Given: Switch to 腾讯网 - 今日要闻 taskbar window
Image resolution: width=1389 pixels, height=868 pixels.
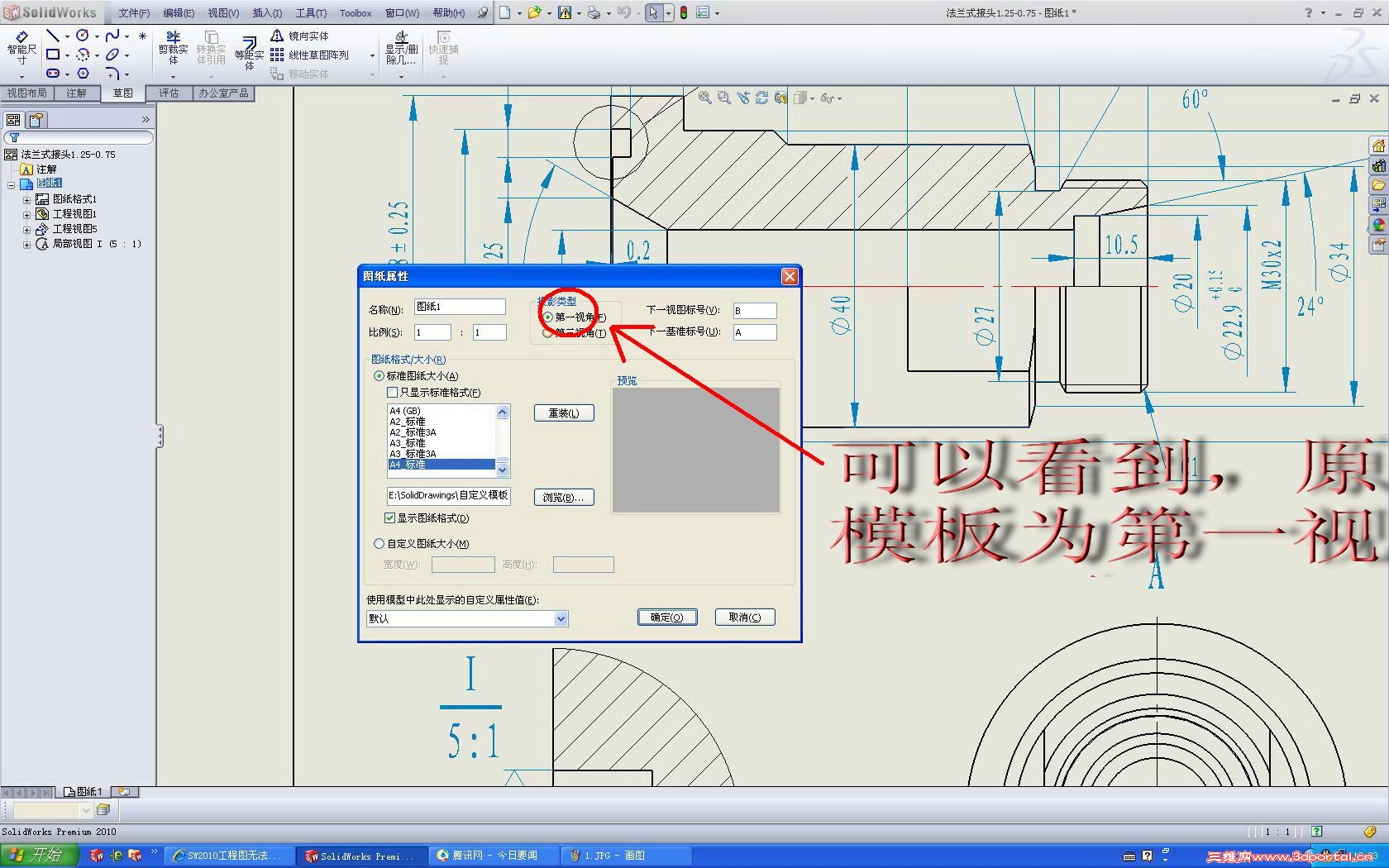Looking at the screenshot, I should pyautogui.click(x=495, y=856).
